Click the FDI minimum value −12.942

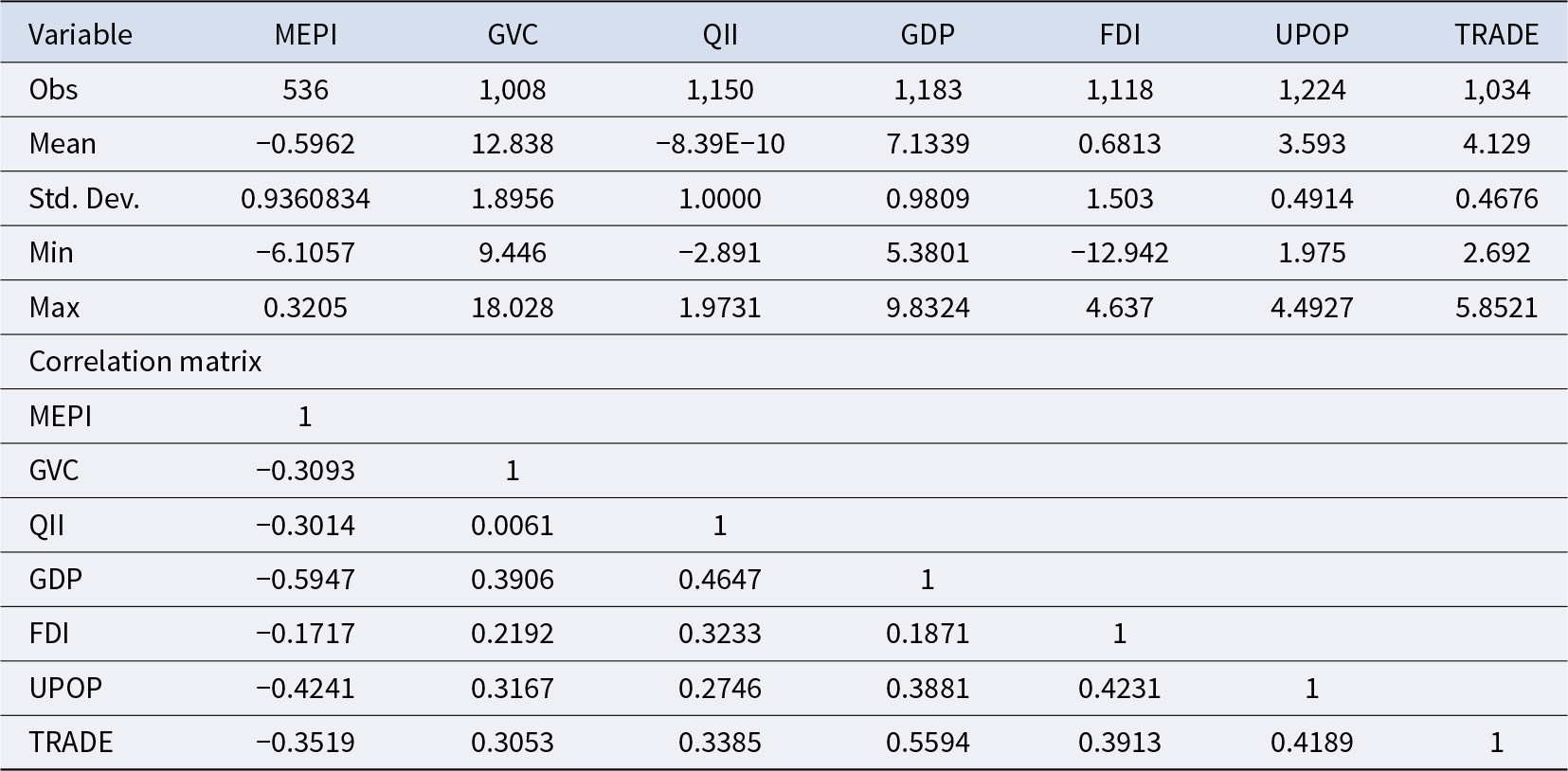tap(1119, 253)
